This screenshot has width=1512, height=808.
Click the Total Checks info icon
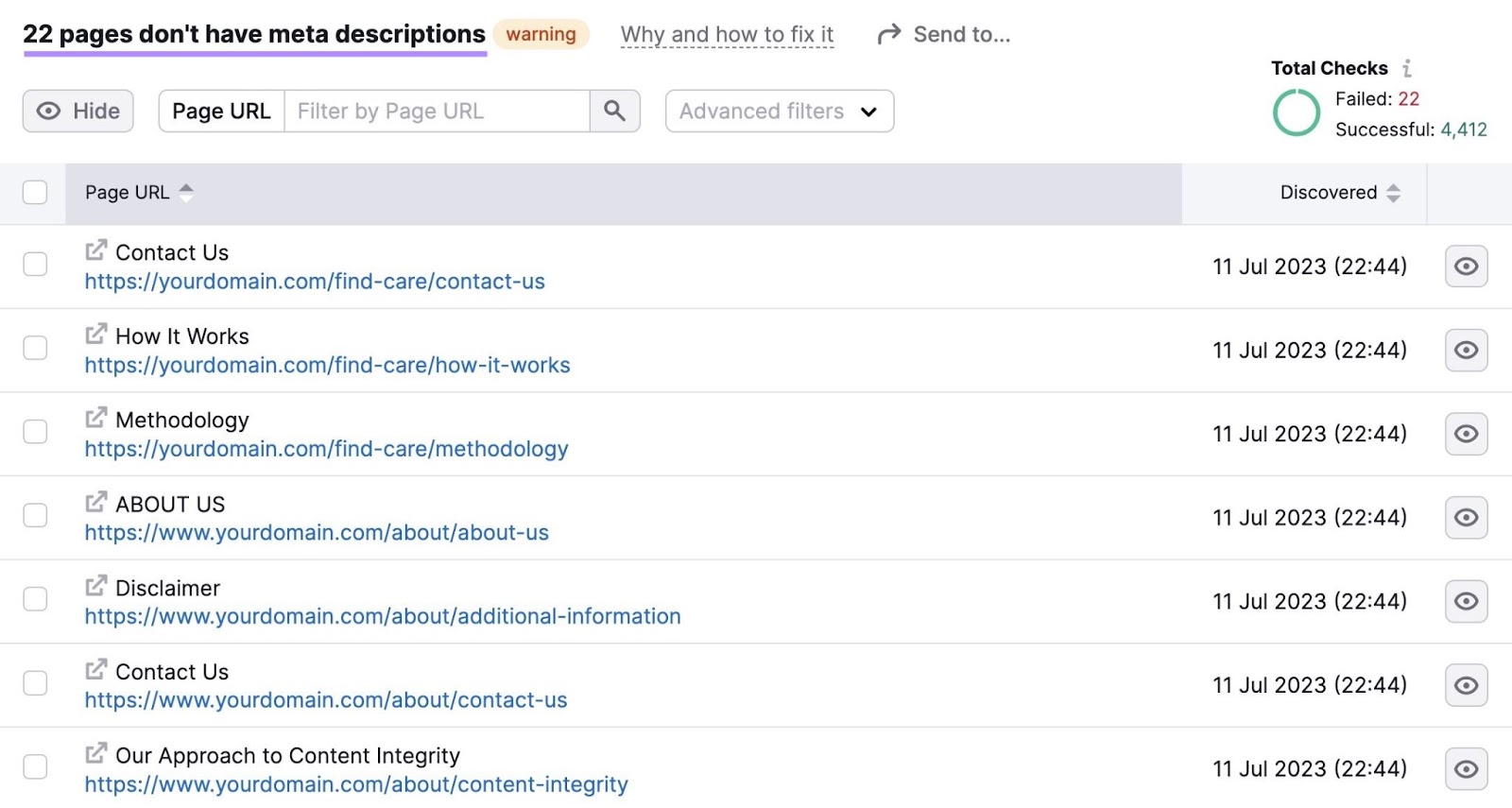[x=1407, y=68]
